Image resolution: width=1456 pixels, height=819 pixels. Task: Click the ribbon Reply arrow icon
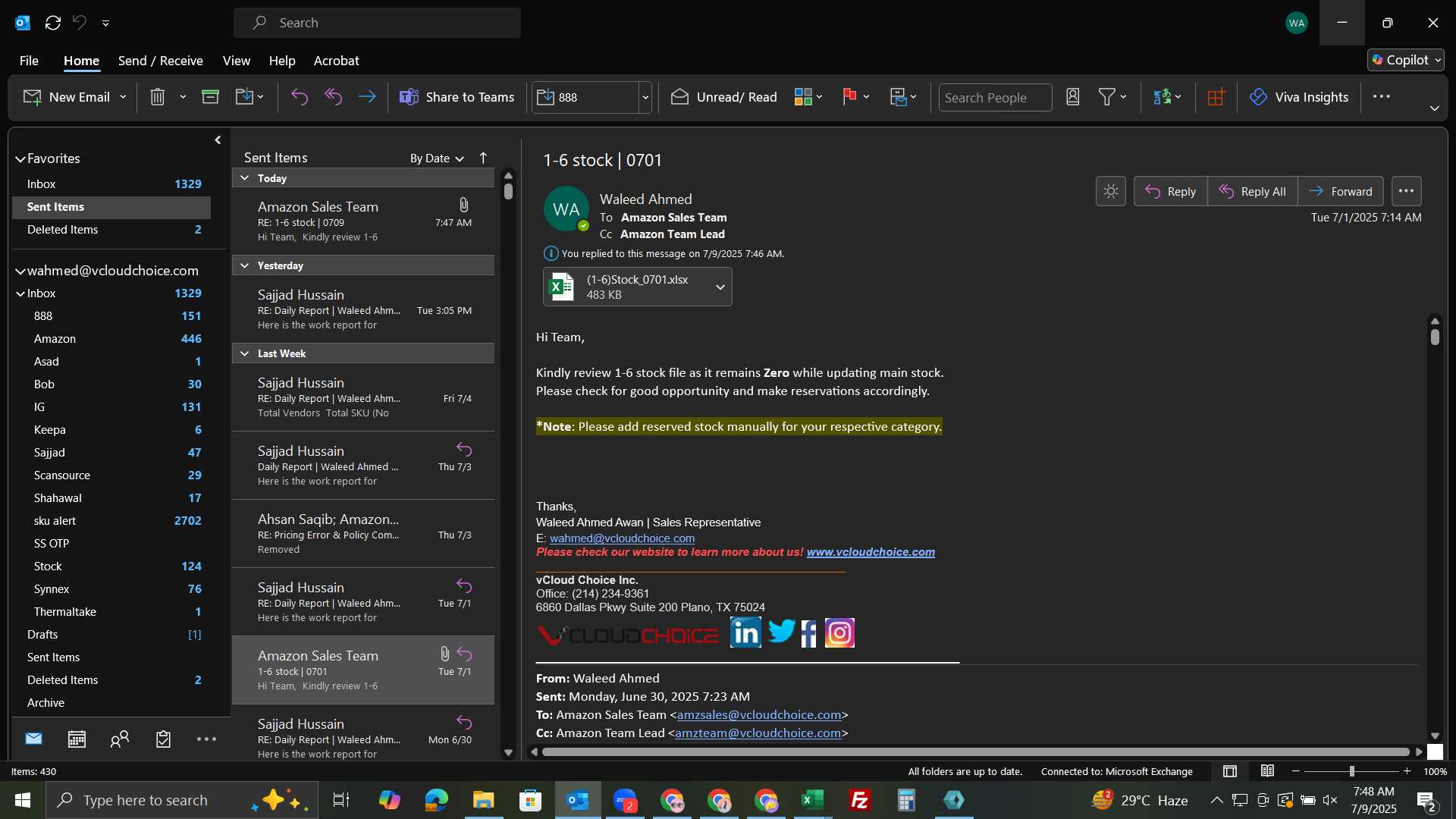300,97
